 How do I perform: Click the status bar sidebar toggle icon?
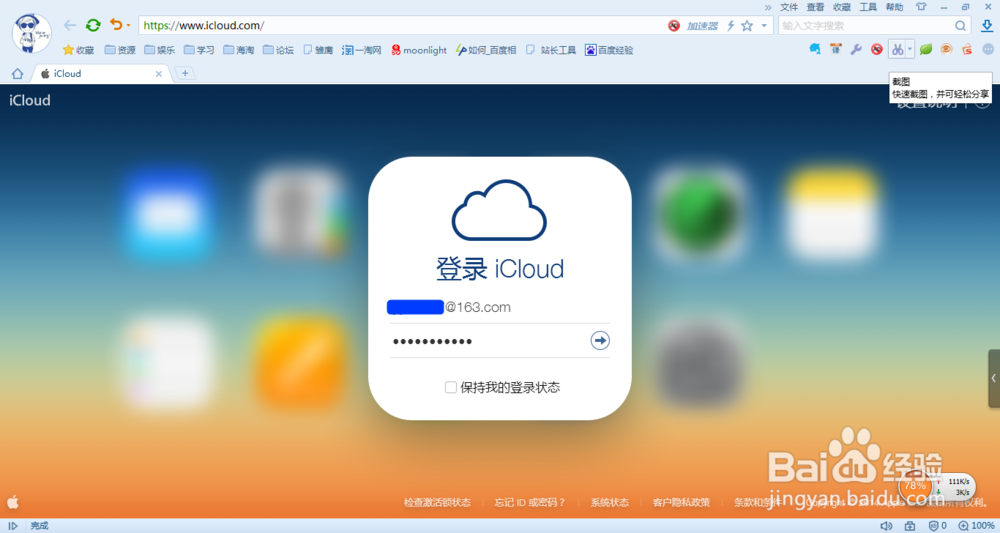pos(13,526)
